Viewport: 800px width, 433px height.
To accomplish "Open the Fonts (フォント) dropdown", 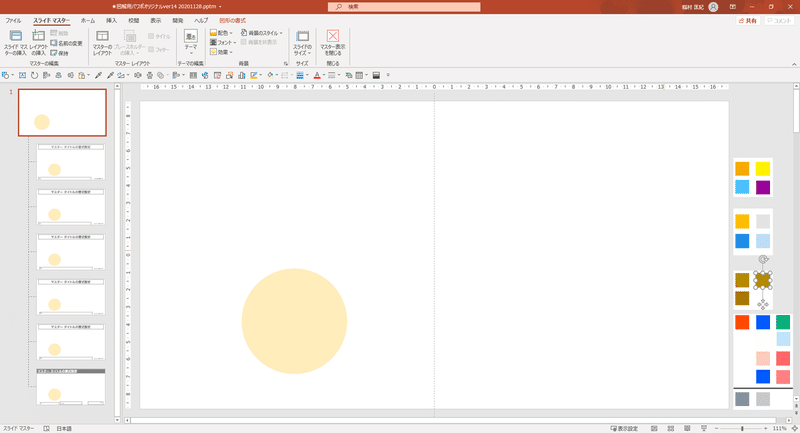I will [223, 42].
